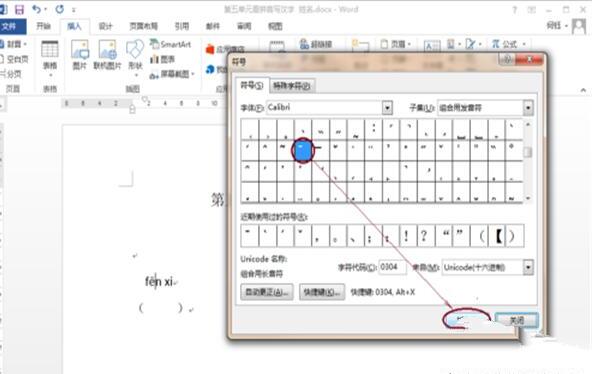
Task: Click the symbol dialog help button
Action: point(507,59)
